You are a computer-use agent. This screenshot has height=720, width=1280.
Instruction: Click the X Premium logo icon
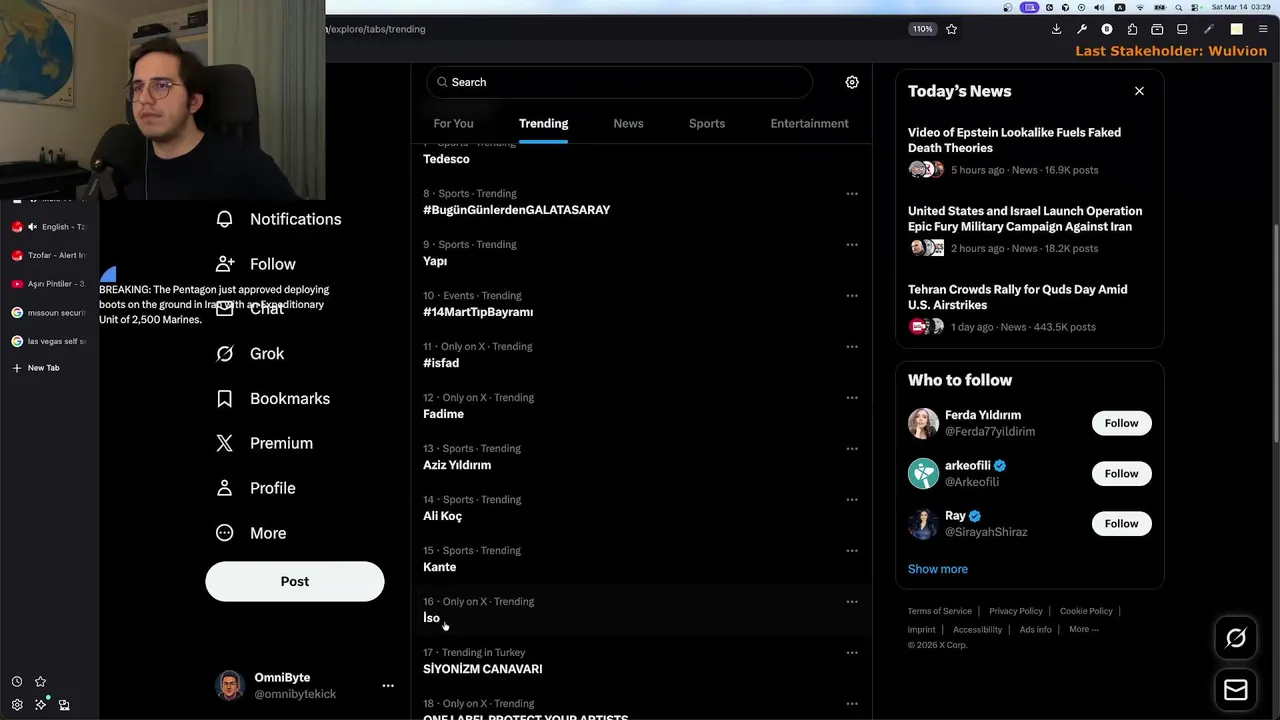(x=225, y=443)
